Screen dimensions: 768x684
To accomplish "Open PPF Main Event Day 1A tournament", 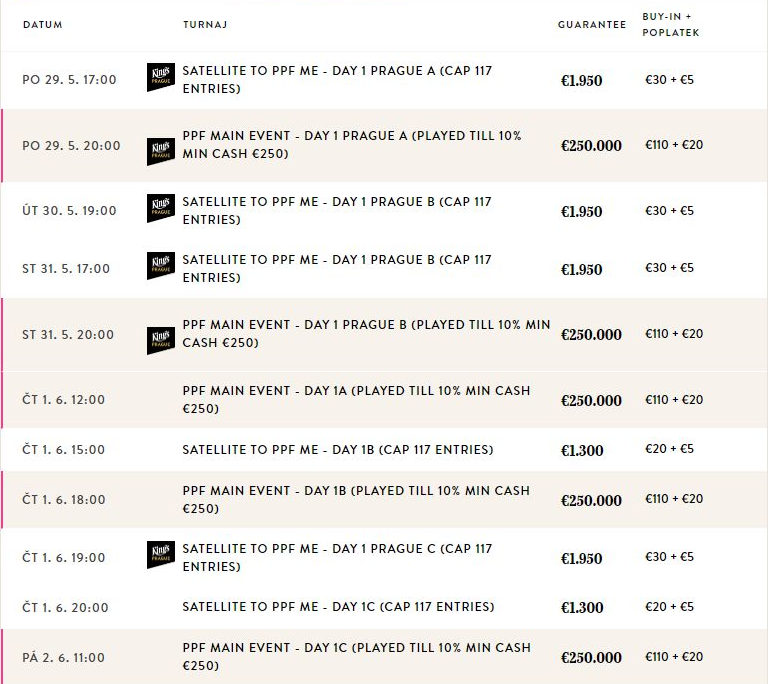I will click(356, 399).
